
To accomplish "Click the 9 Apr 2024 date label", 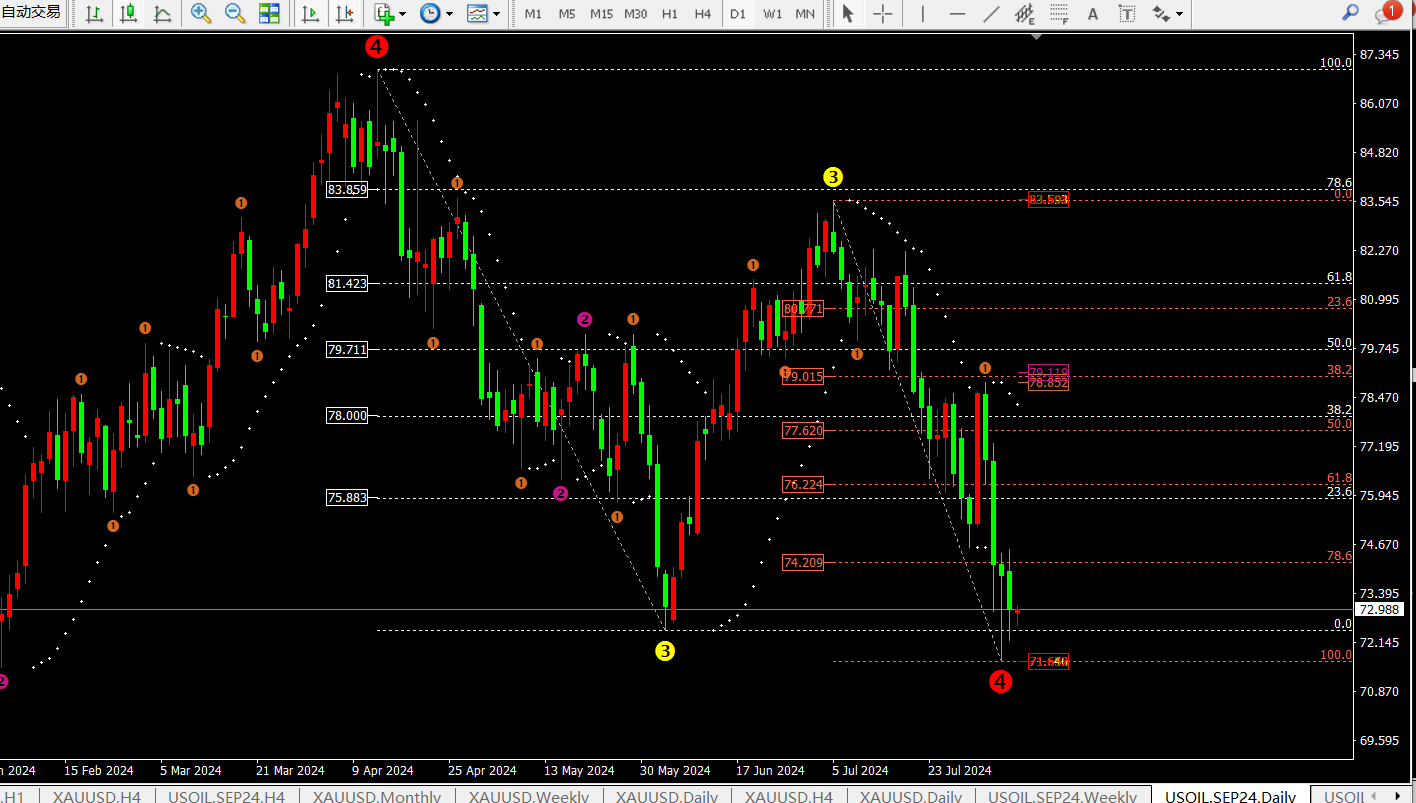I will (382, 771).
